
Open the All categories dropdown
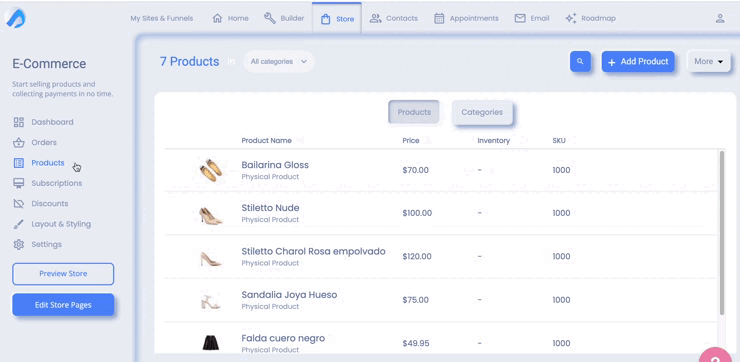click(x=278, y=61)
